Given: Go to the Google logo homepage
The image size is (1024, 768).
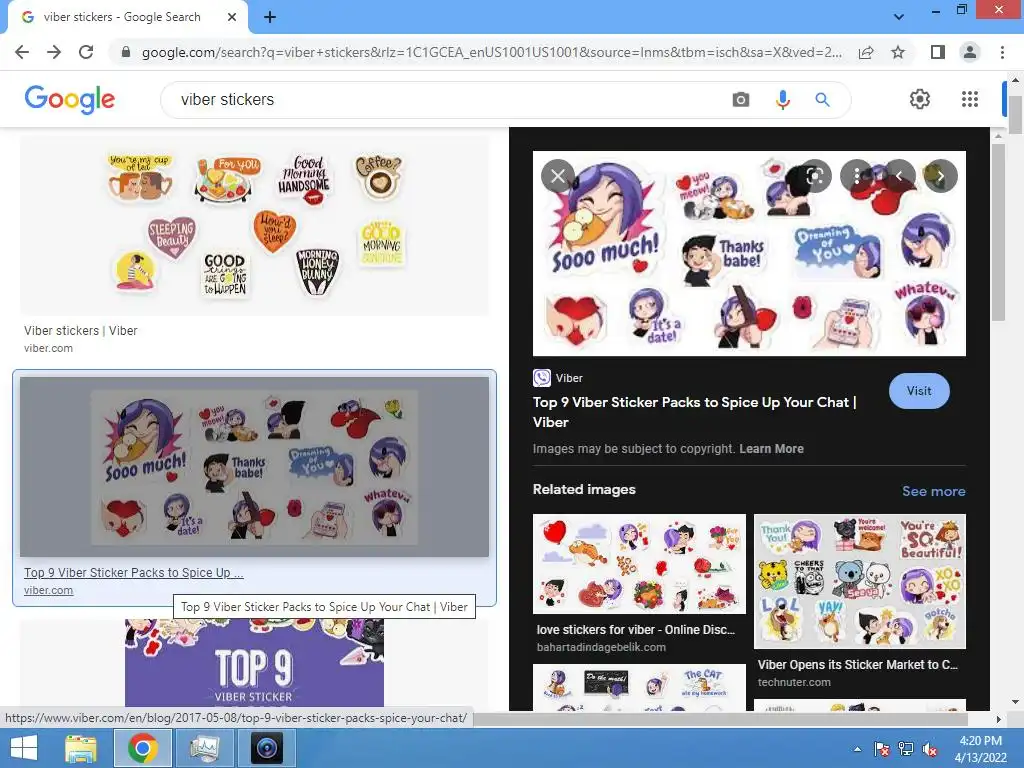Looking at the screenshot, I should tap(69, 99).
